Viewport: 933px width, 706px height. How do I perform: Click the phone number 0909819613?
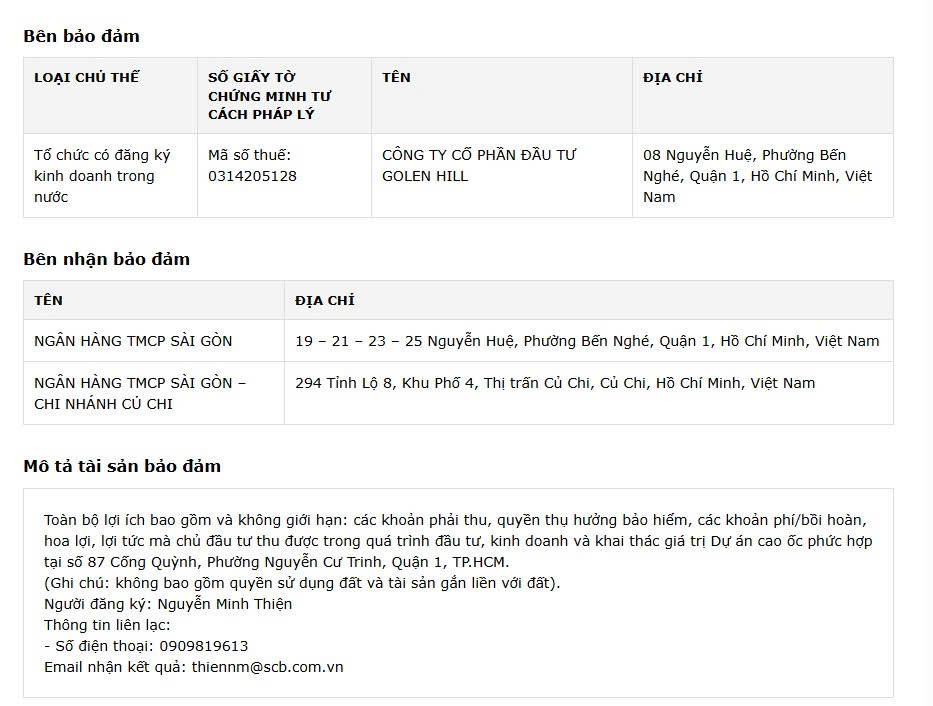click(x=204, y=646)
